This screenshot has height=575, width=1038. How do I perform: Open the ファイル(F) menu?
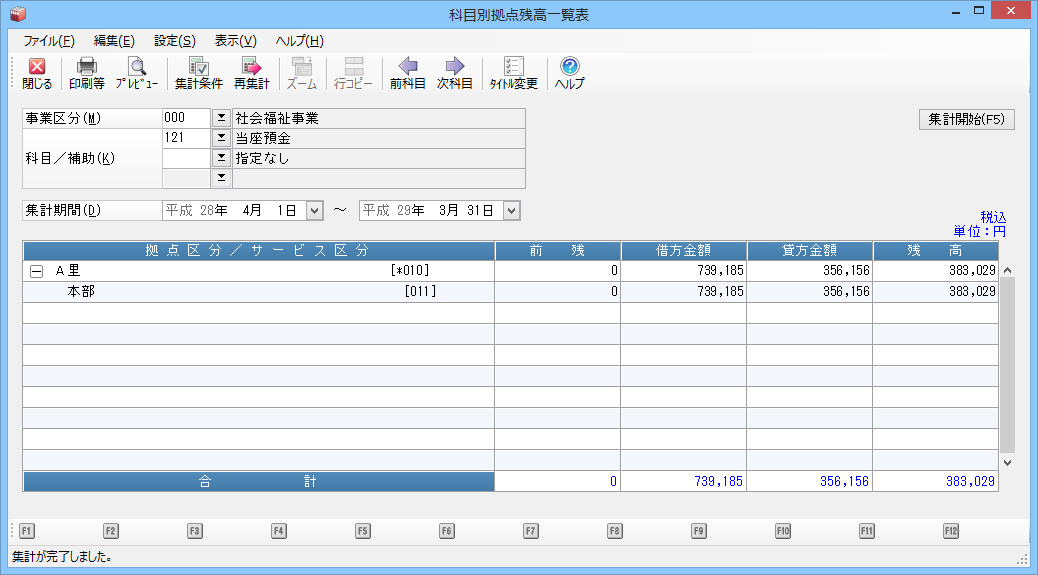48,41
